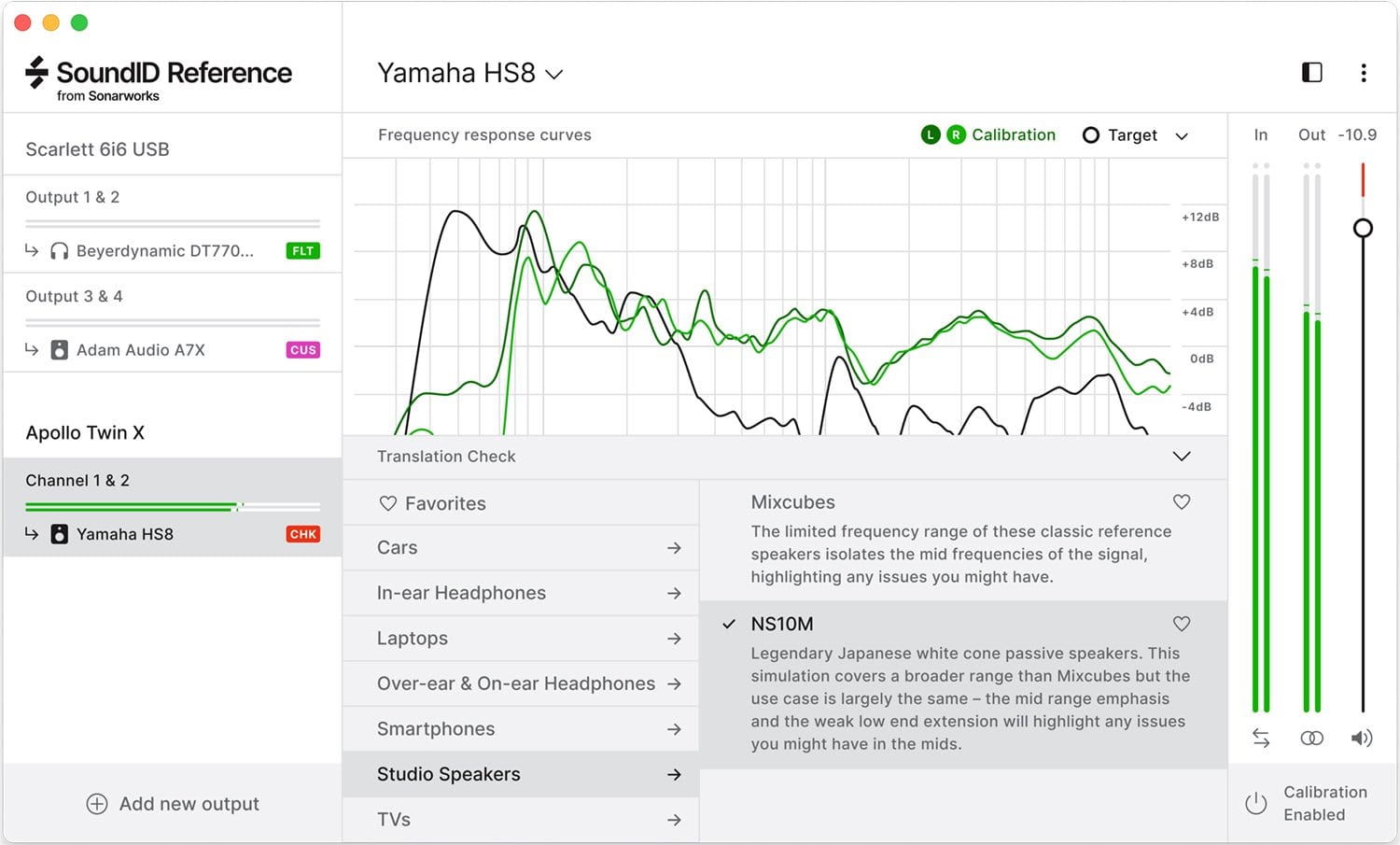
Task: Click the In level meter
Action: click(x=1261, y=438)
